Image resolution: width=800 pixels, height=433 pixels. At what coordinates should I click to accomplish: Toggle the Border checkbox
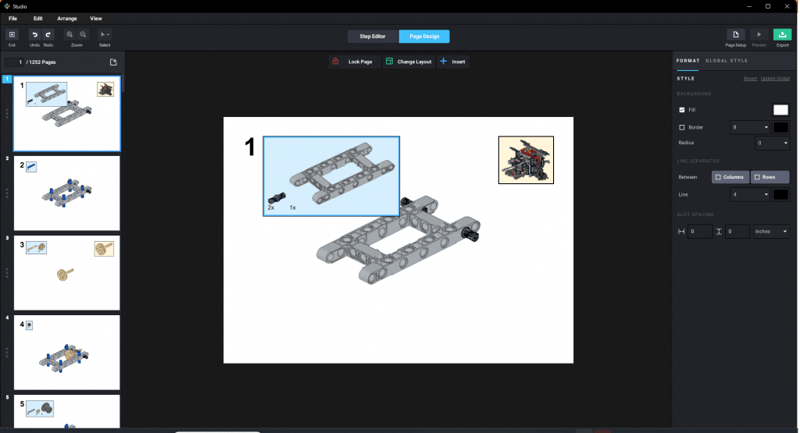682,128
